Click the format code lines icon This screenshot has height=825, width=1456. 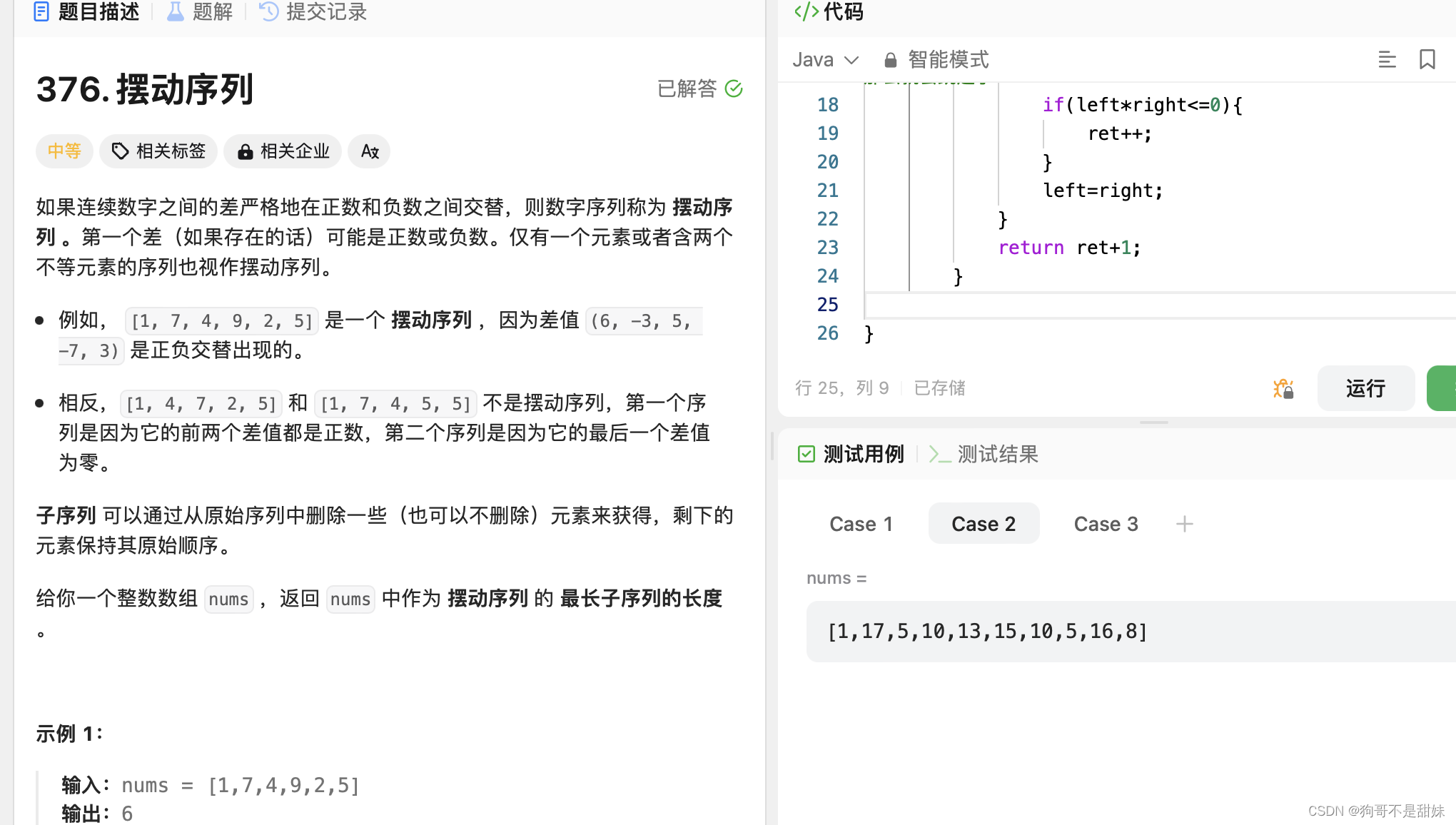1387,60
